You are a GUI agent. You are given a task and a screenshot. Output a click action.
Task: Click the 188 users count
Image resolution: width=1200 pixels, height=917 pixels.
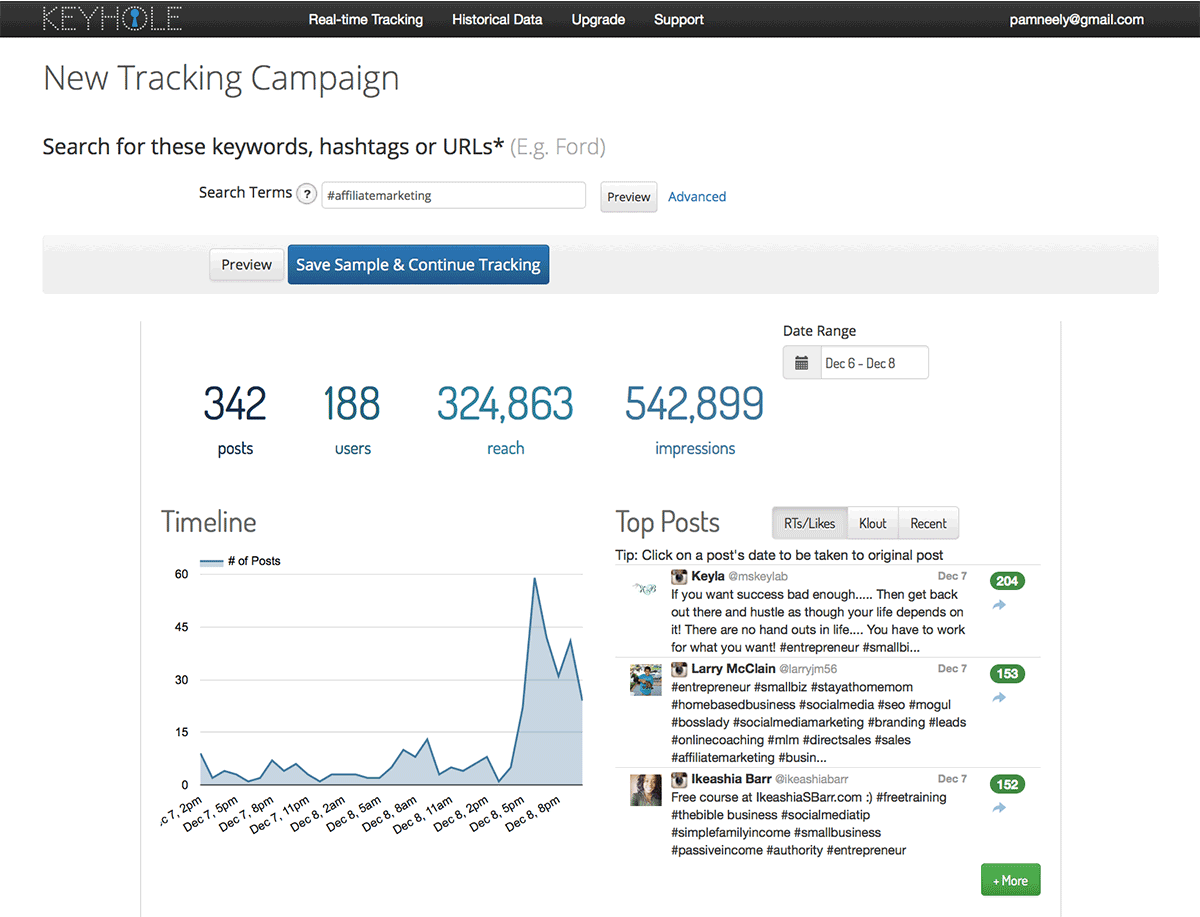[352, 404]
